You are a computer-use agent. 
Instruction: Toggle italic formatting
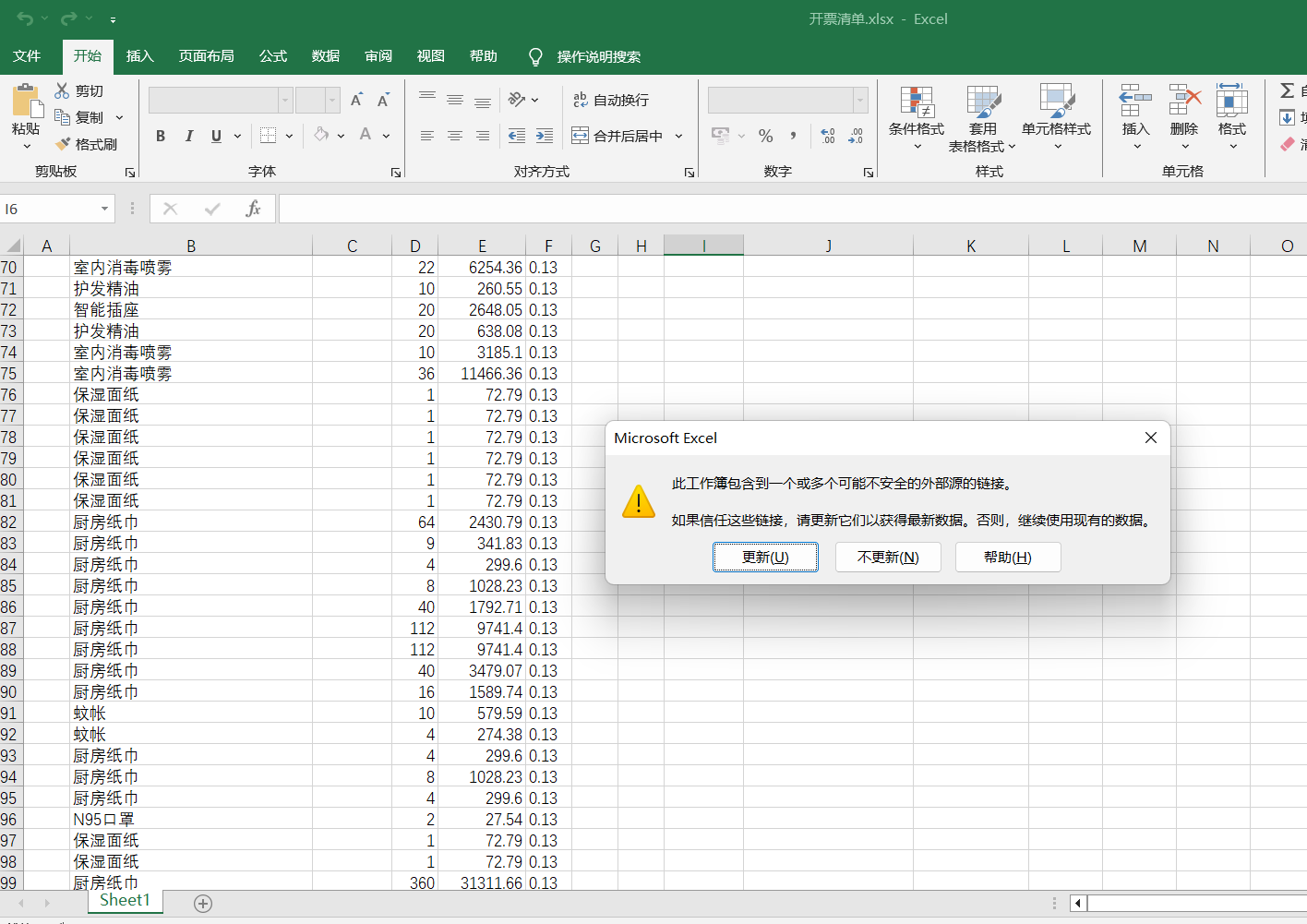coord(188,136)
